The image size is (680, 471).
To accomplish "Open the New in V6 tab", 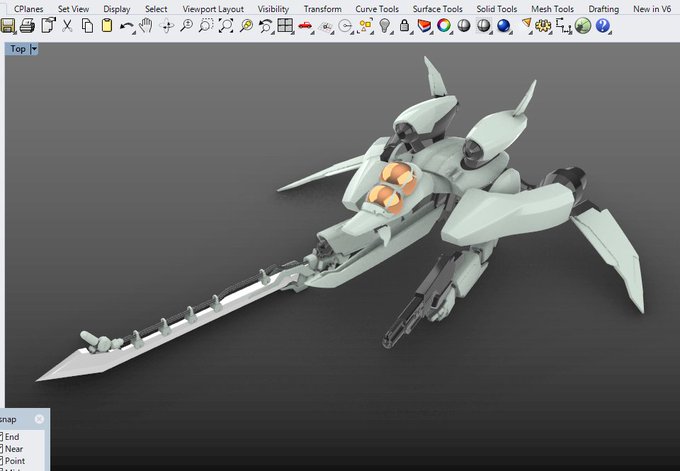I will click(652, 9).
